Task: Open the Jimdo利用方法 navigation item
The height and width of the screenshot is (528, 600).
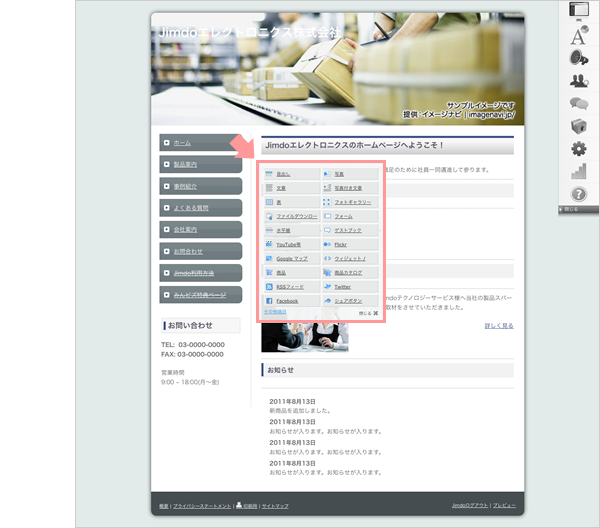Action: click(201, 273)
